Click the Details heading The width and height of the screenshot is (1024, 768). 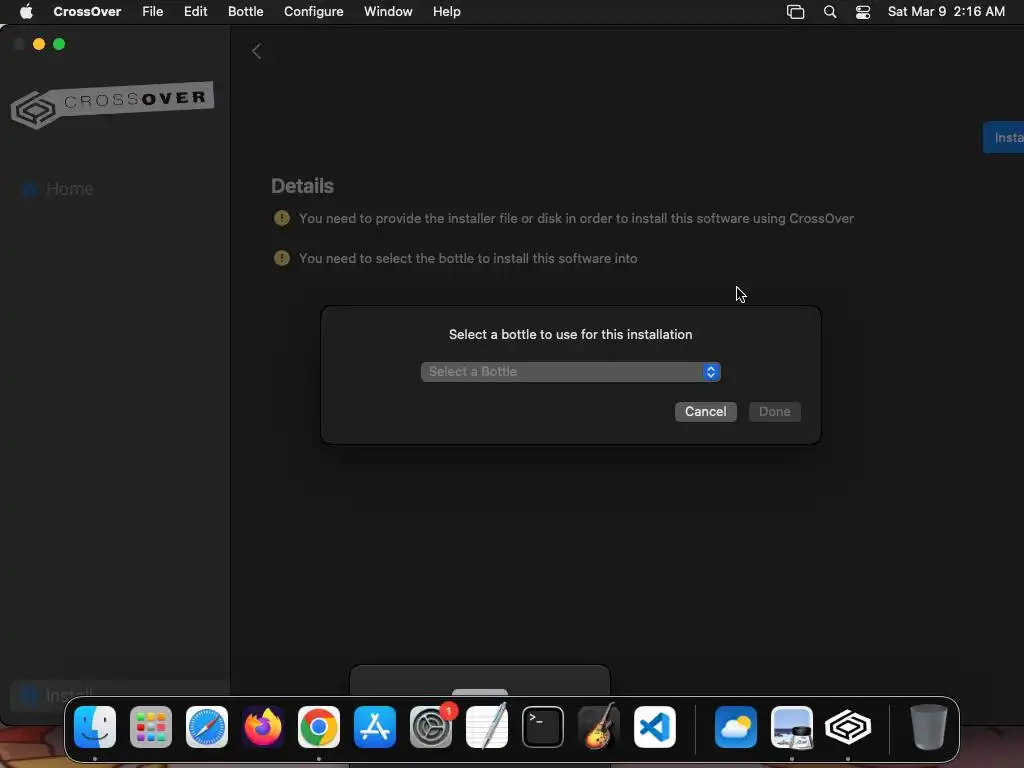tap(302, 186)
